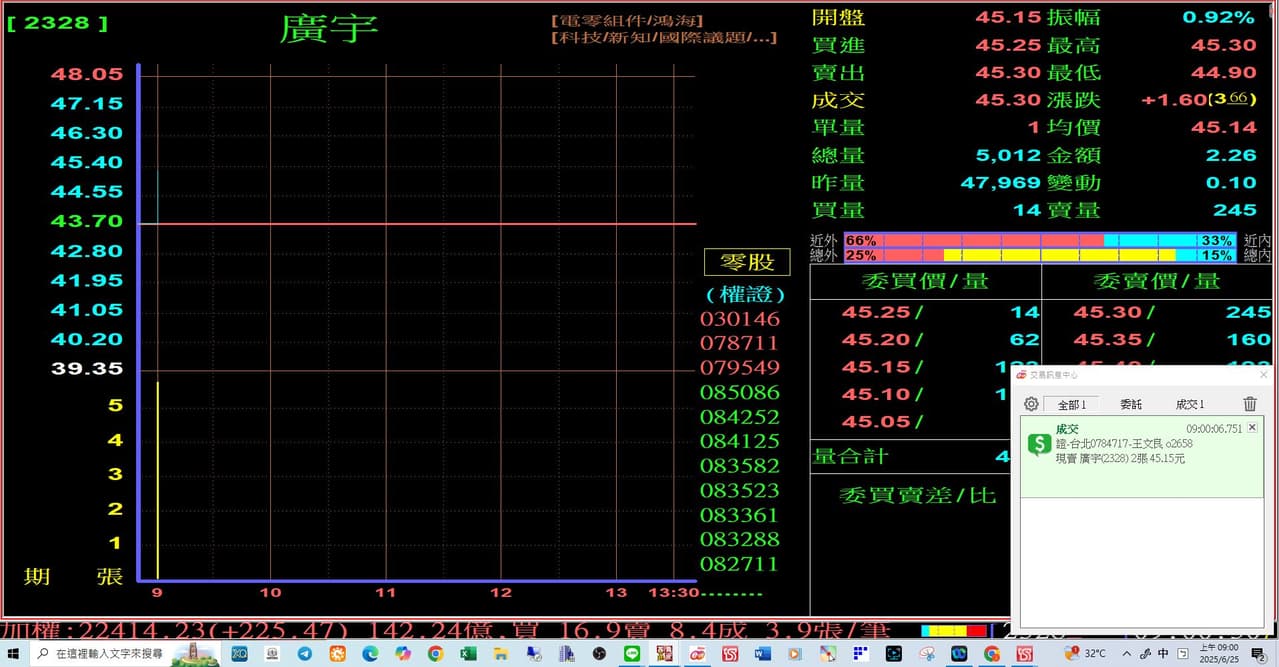1279x667 pixels.
Task: Click the 委買價/量 column header
Action: [925, 281]
